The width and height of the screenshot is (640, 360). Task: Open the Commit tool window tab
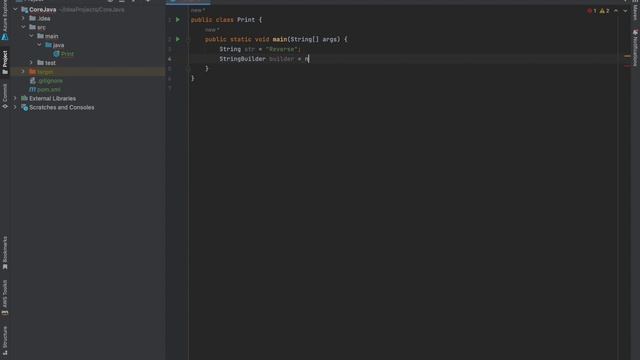tap(5, 96)
